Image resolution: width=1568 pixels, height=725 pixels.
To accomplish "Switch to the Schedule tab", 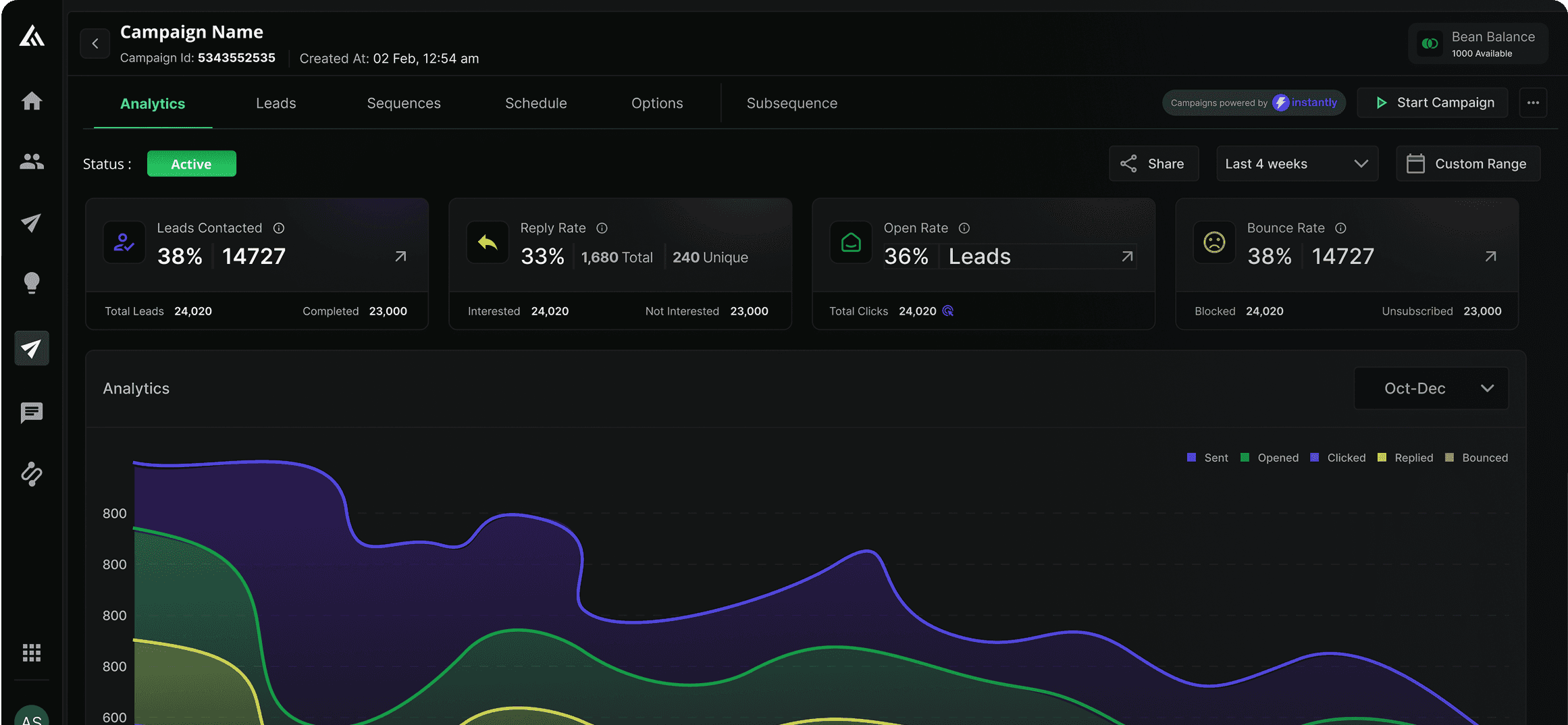I will (536, 103).
